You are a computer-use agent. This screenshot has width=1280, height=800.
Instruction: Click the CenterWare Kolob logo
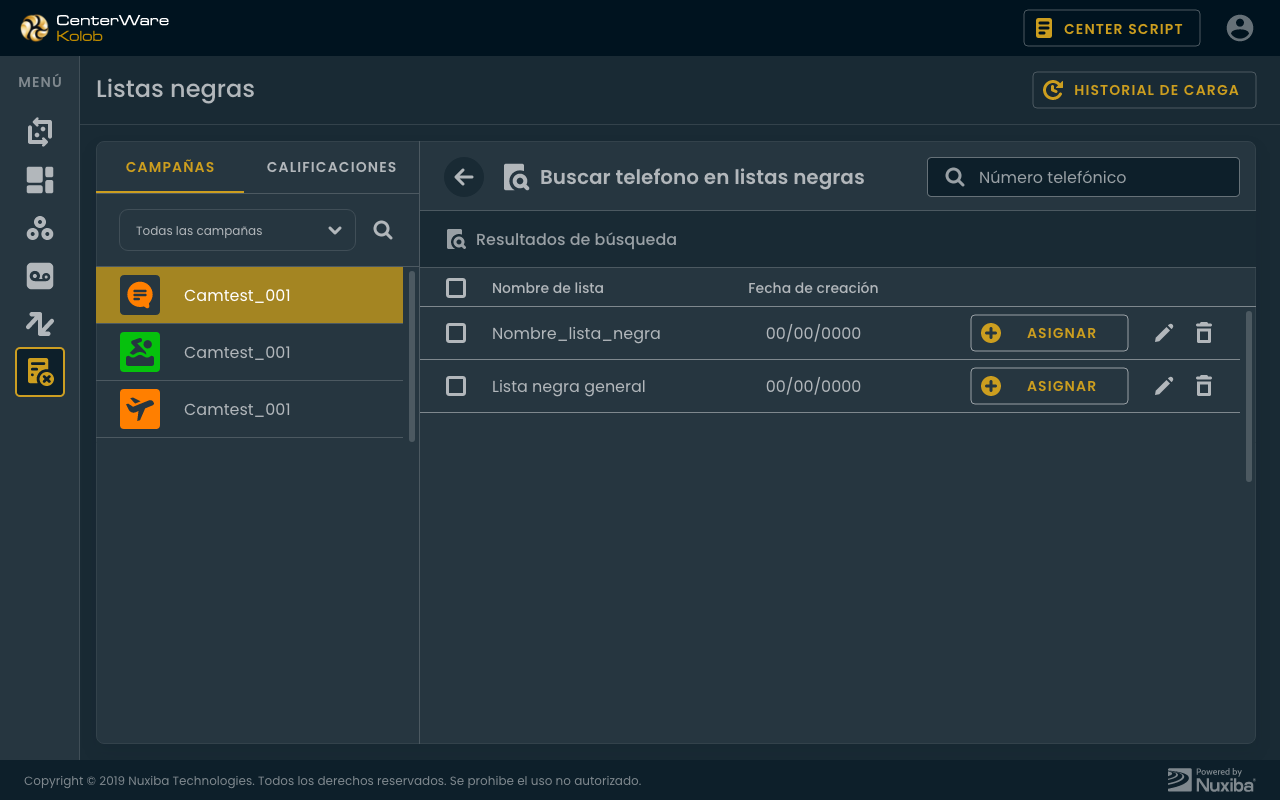click(x=95, y=28)
